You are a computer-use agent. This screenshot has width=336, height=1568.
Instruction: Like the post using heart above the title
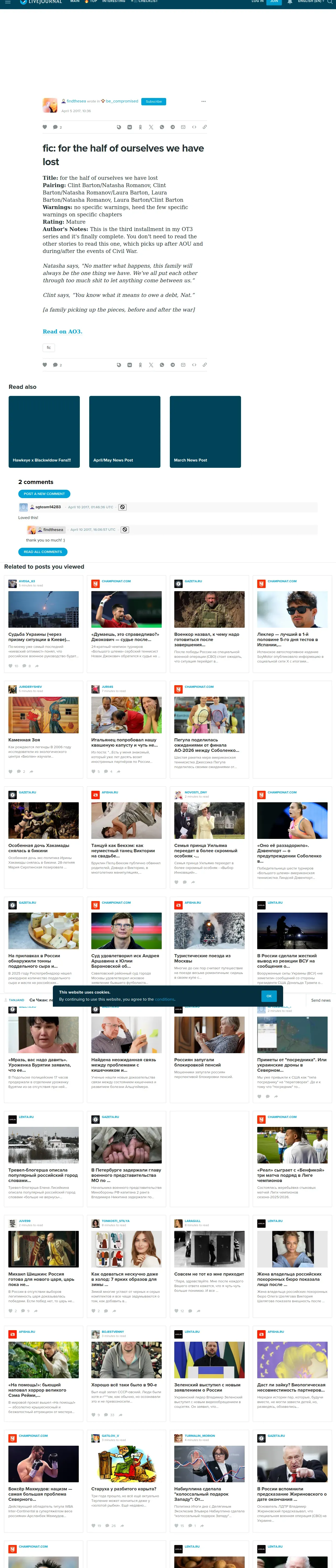click(44, 127)
